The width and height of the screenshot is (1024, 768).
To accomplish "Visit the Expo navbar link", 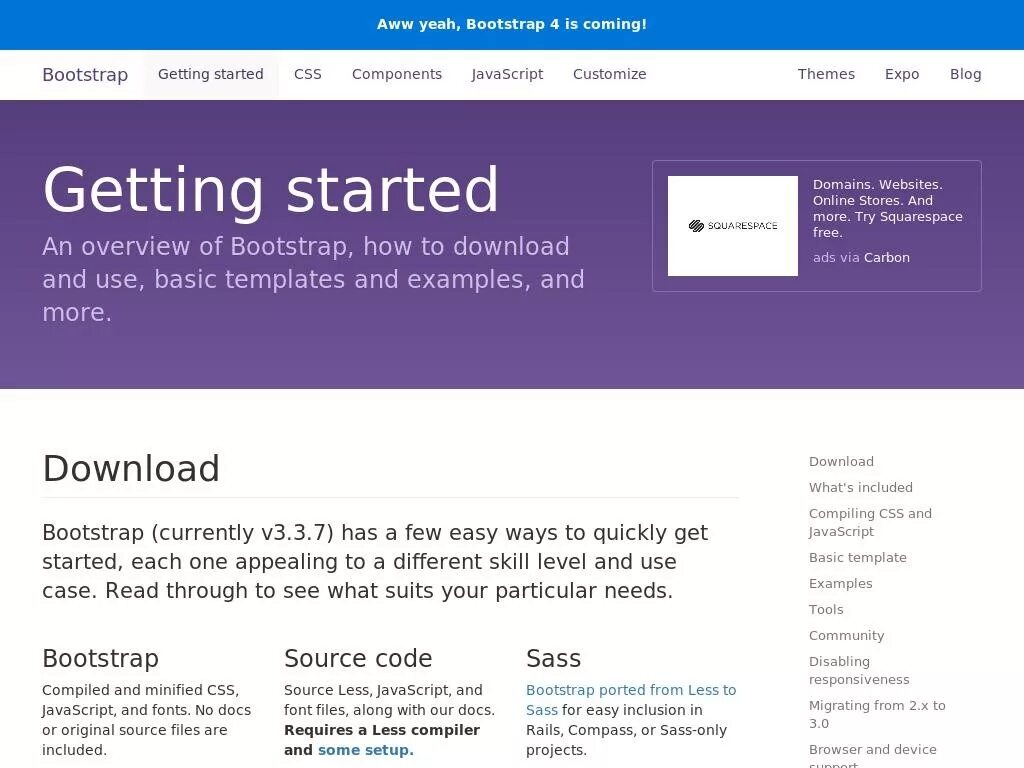I will point(902,74).
